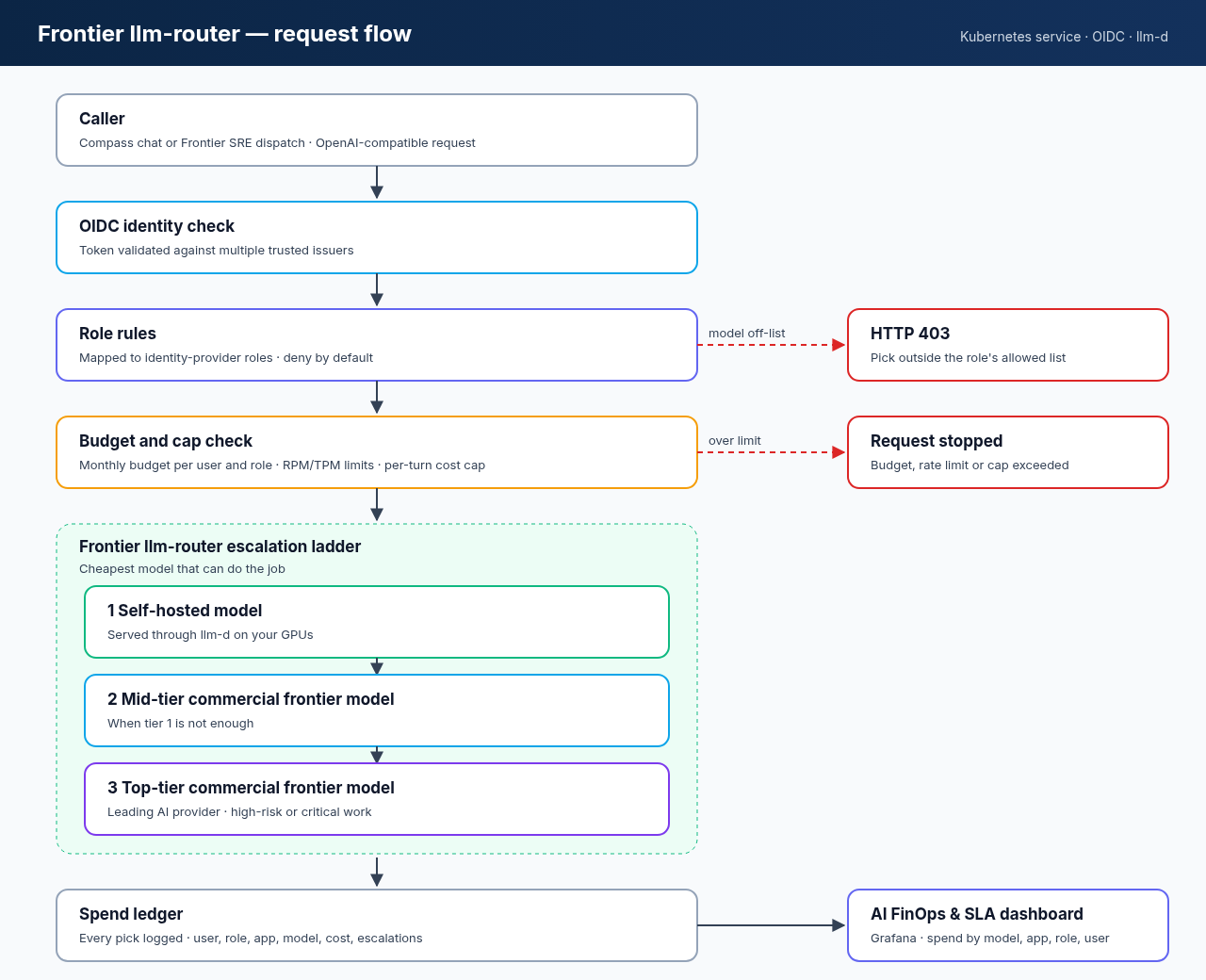Click 'Token validated against multiple trusted issuers' text
The width and height of the screenshot is (1206, 980).
pos(217,251)
